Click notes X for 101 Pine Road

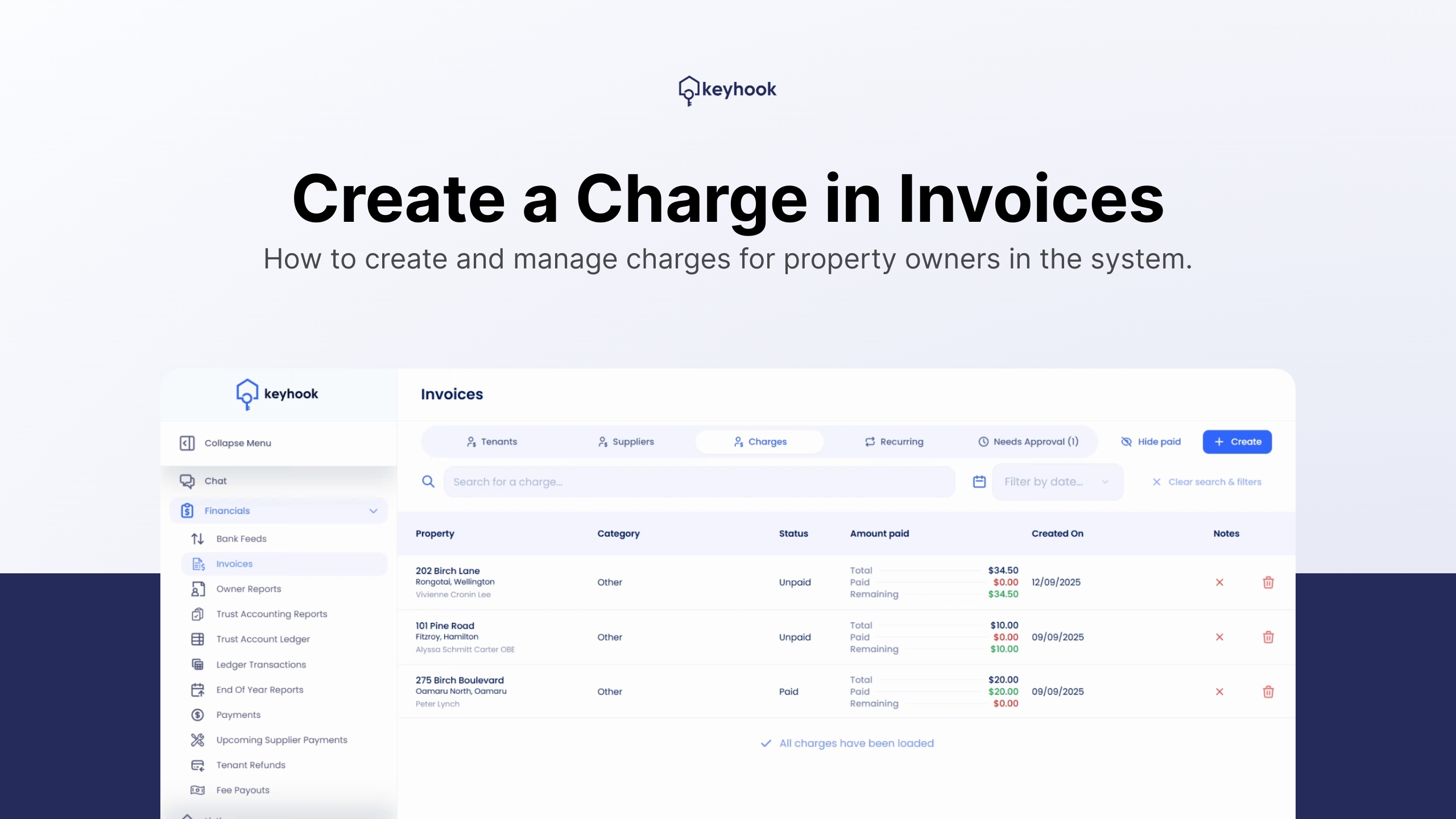(x=1219, y=637)
